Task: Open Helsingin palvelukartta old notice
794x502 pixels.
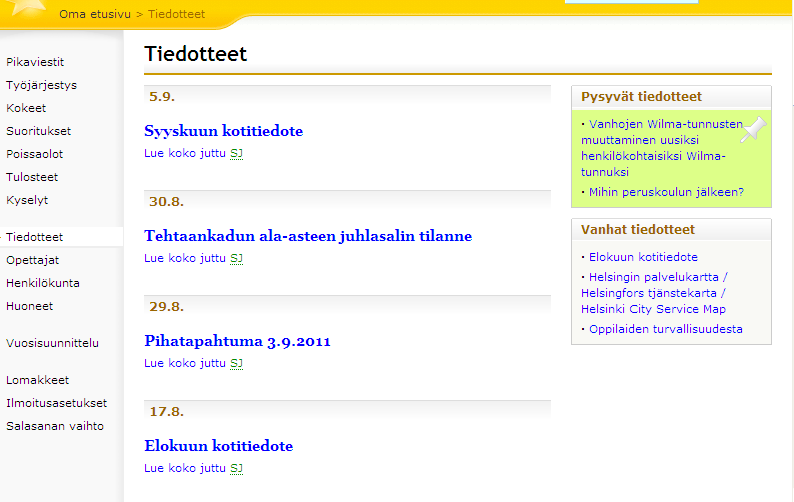Action: (654, 293)
